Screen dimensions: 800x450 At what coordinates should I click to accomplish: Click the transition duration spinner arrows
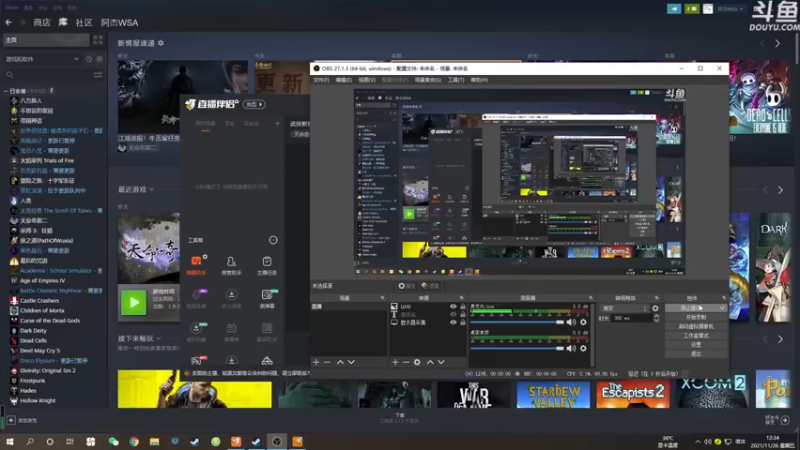pyautogui.click(x=656, y=318)
